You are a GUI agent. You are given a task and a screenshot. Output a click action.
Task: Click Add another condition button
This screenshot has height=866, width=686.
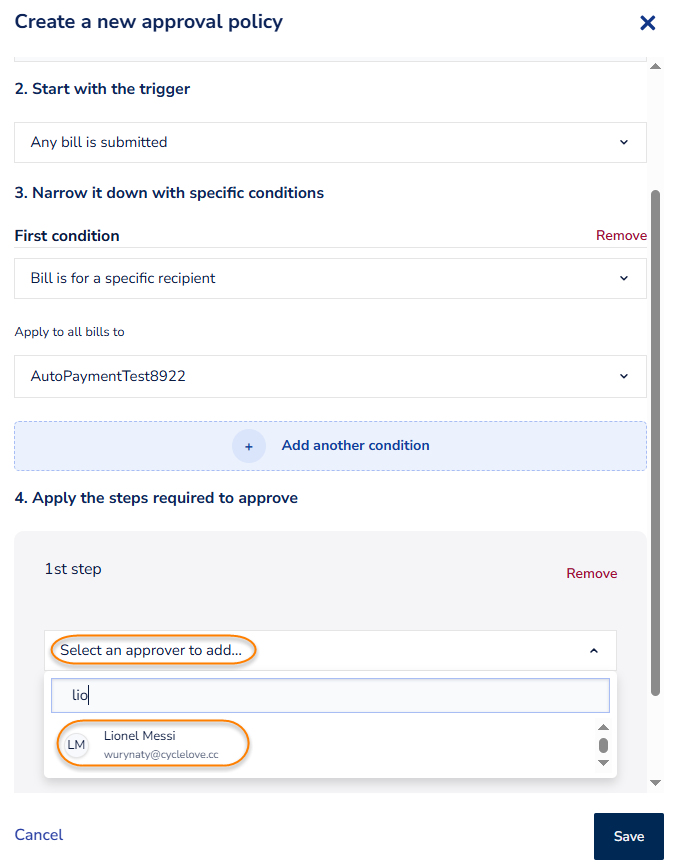[x=330, y=446]
